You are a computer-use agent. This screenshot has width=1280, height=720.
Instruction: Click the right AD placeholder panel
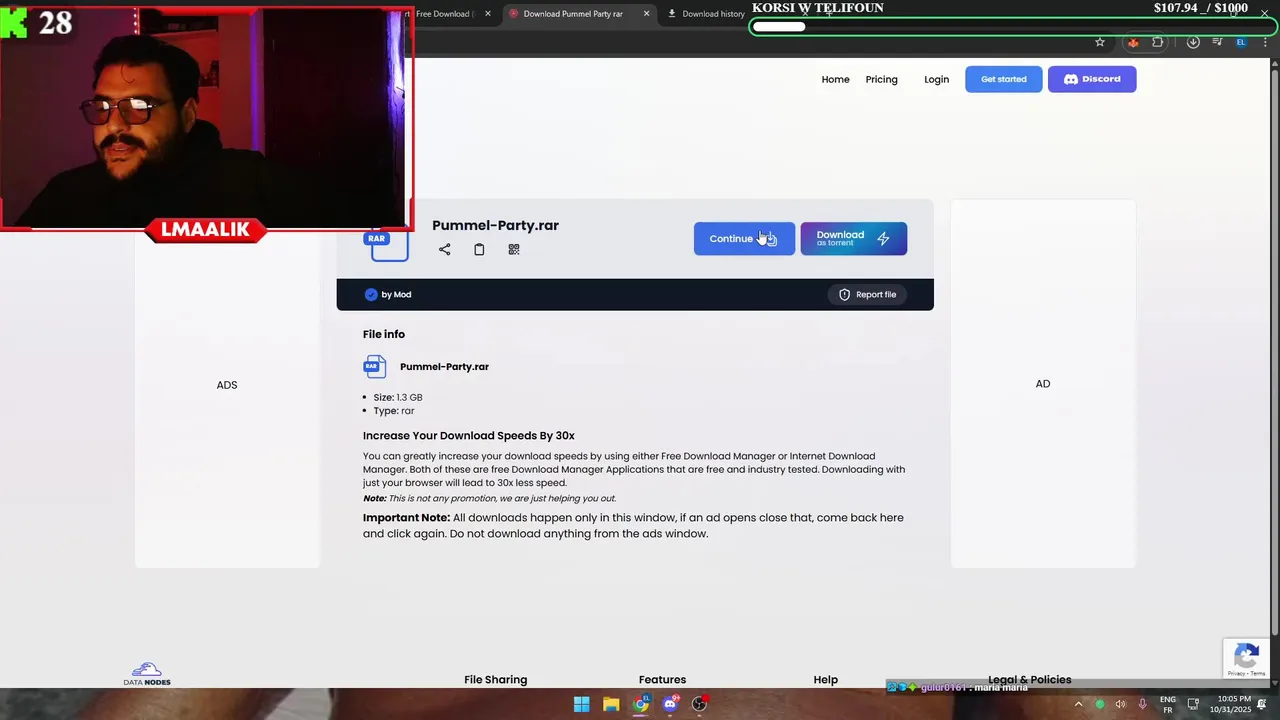point(1043,384)
